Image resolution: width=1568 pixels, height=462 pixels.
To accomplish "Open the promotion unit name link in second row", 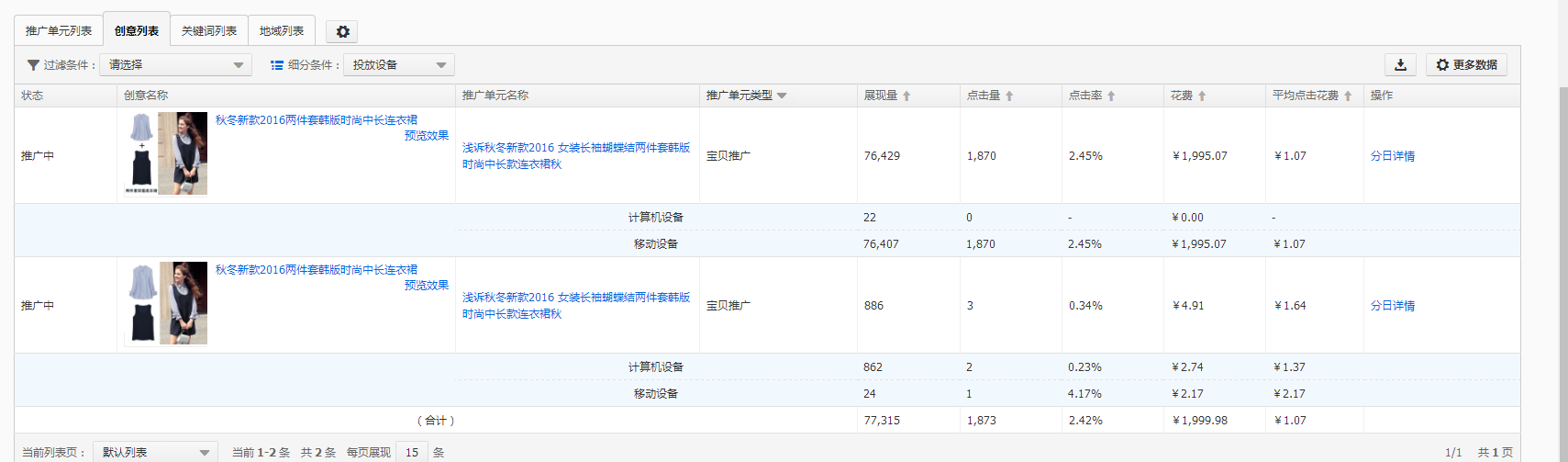I will (576, 306).
